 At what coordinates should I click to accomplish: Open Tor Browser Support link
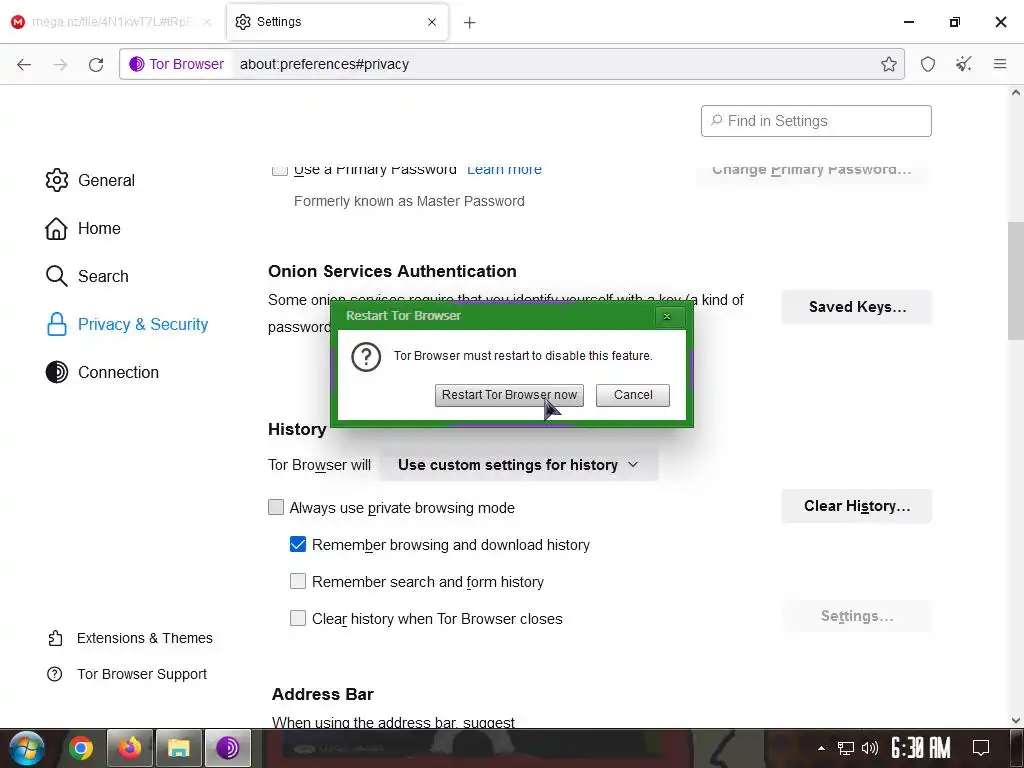(x=127, y=674)
